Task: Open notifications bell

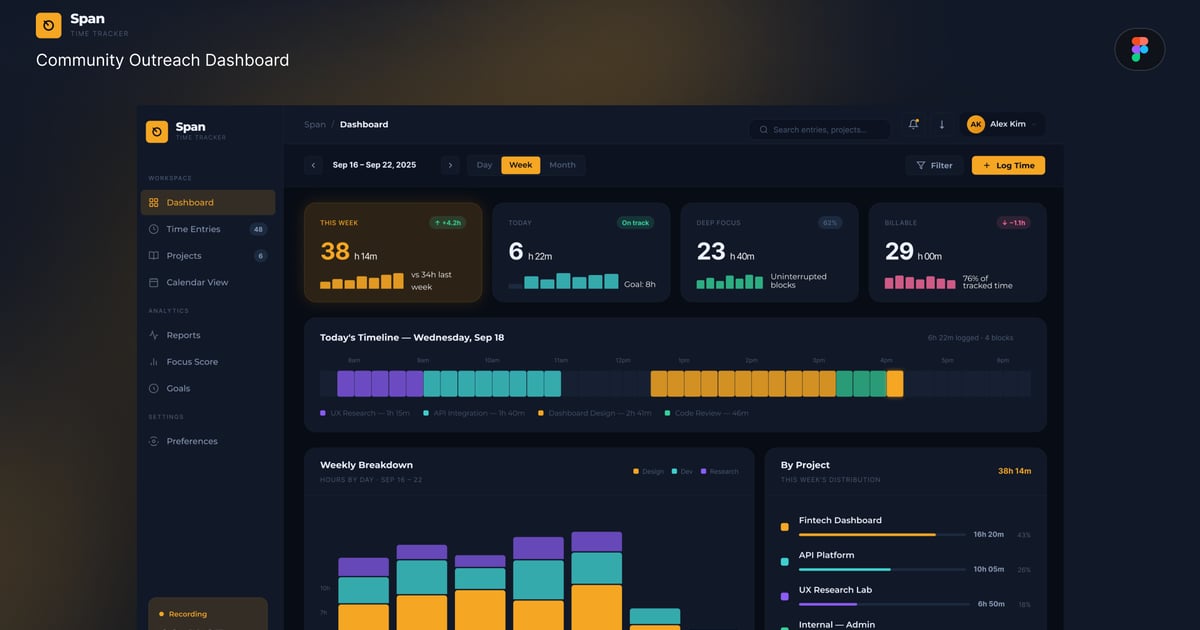Action: (913, 124)
